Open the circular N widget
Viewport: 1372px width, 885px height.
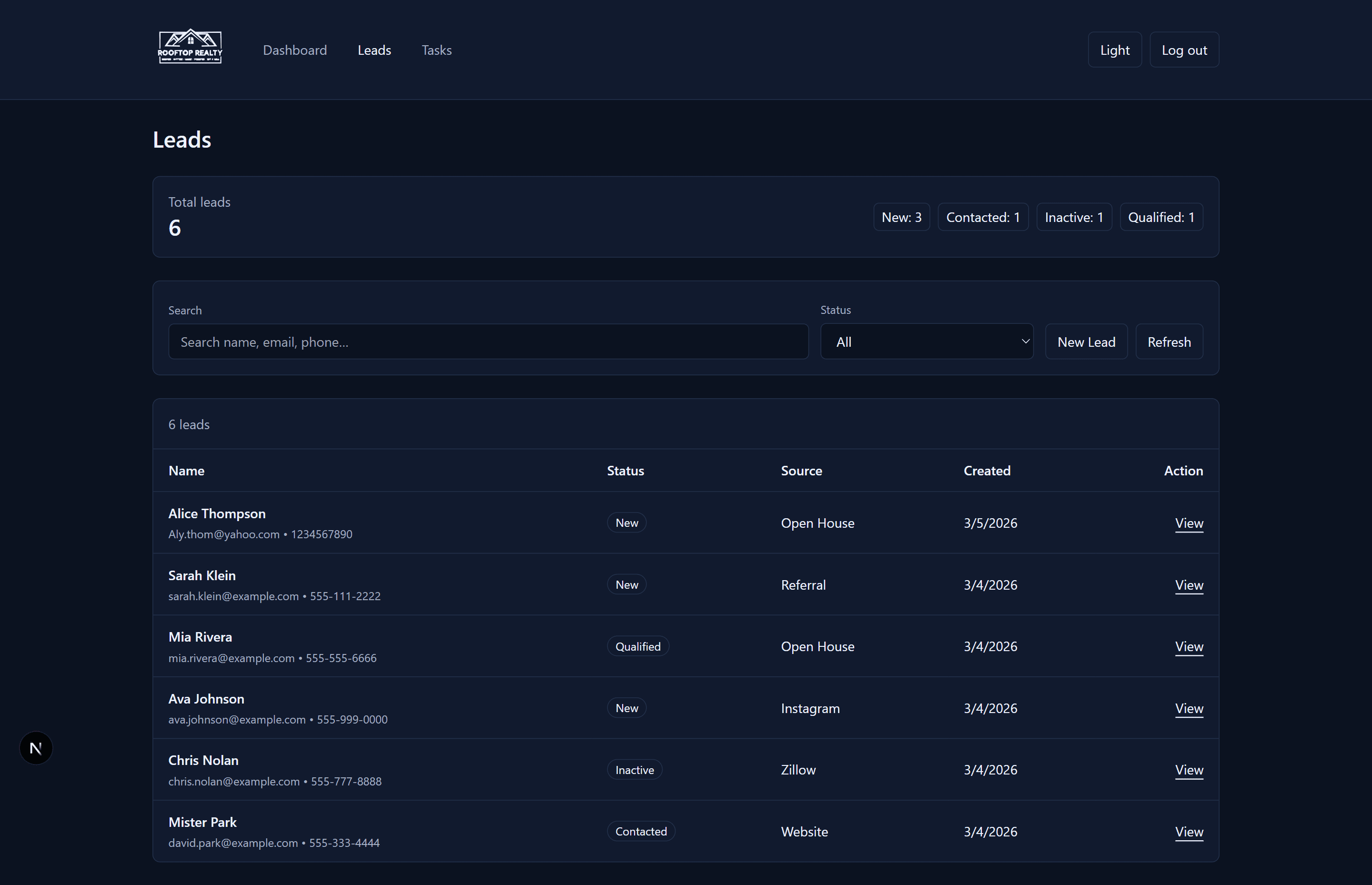[36, 748]
